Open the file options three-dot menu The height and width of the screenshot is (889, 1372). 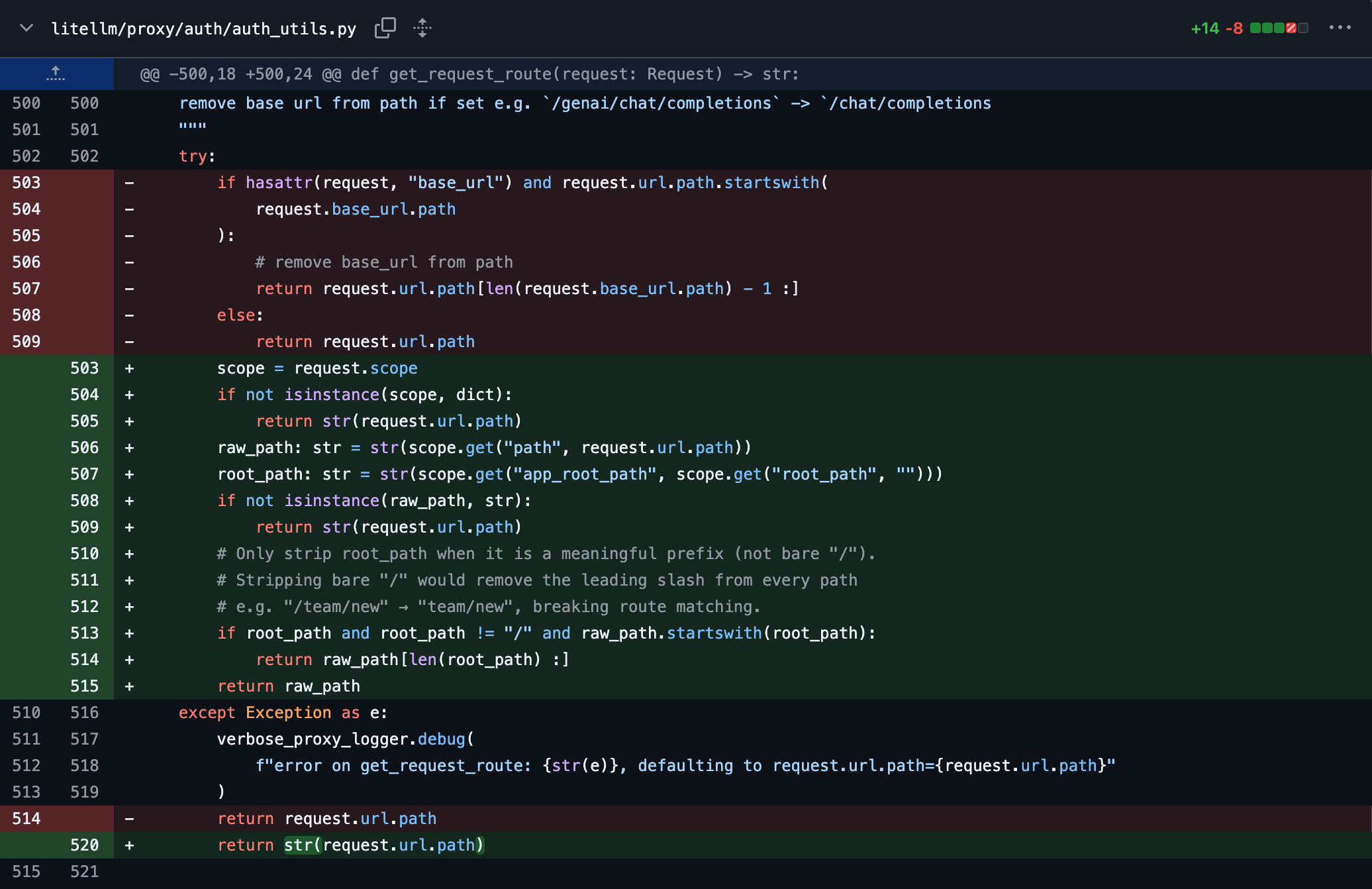pos(1340,28)
